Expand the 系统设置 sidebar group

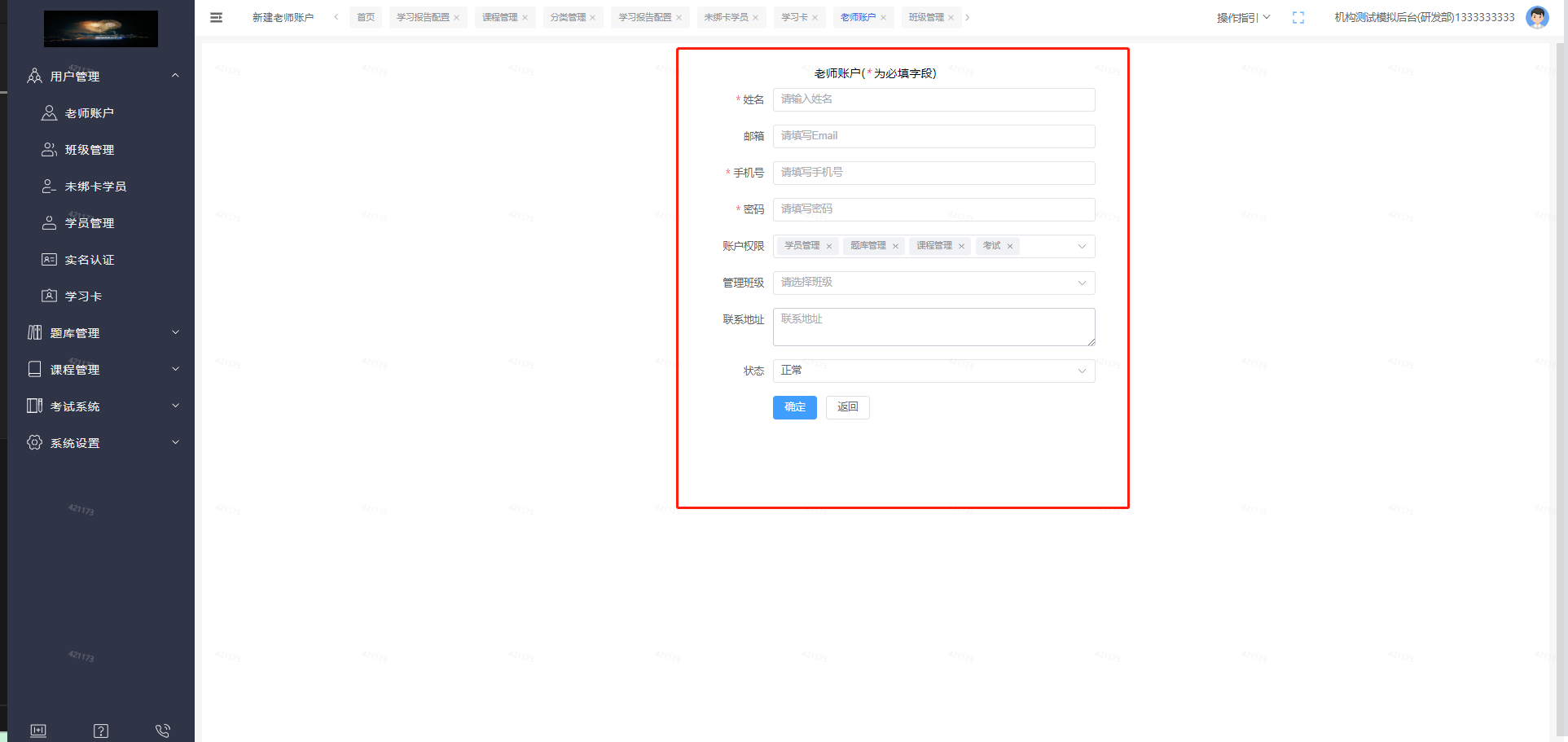[x=101, y=443]
